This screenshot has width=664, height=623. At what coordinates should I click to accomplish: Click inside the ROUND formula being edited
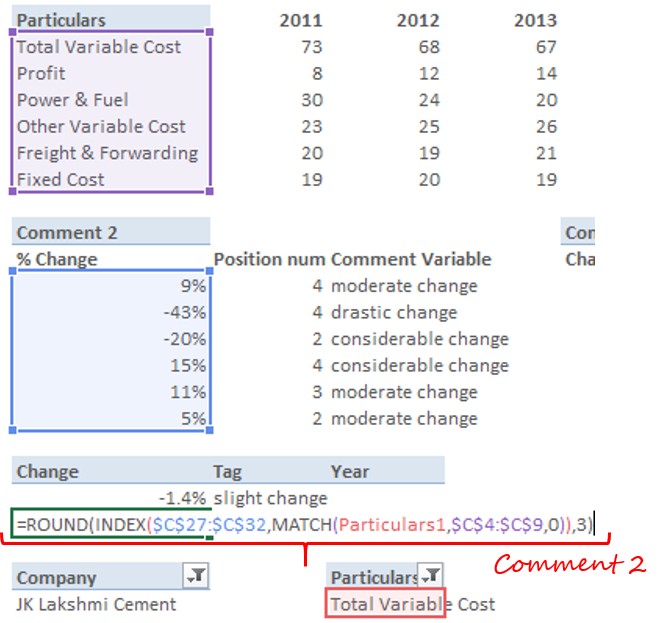click(x=300, y=524)
